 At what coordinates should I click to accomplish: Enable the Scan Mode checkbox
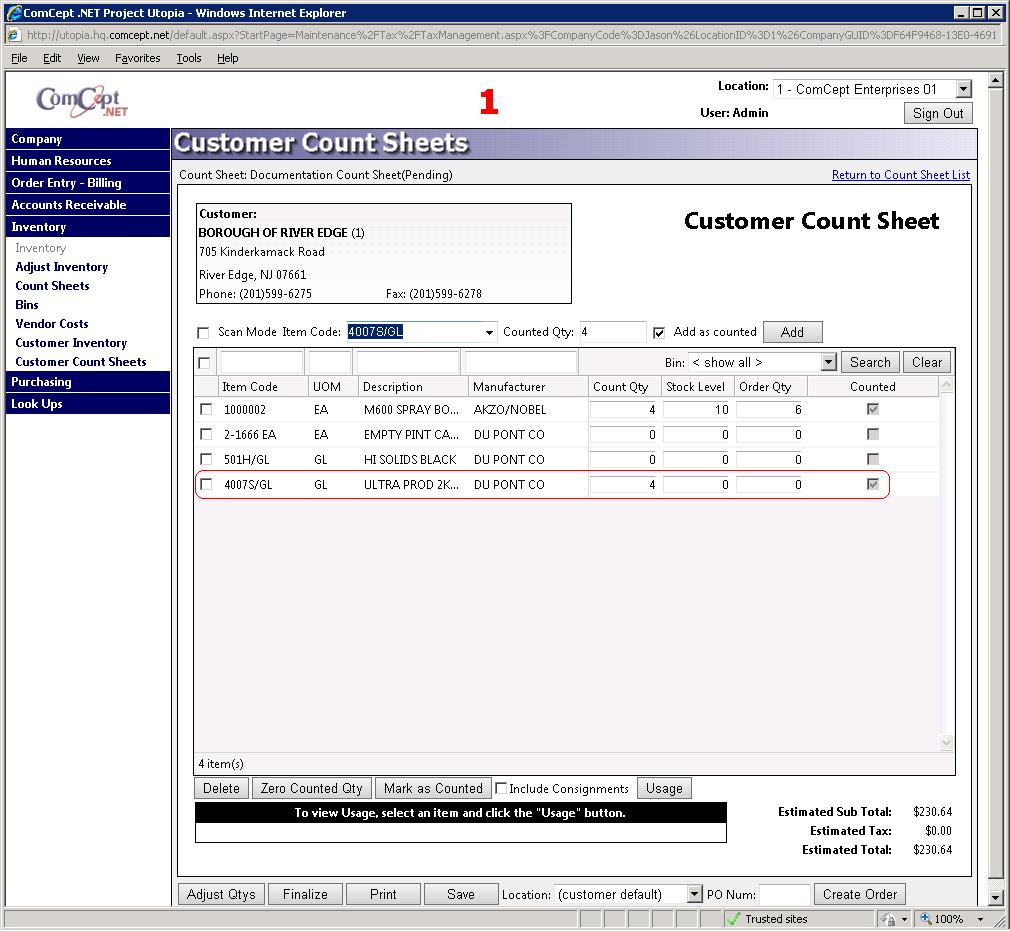click(x=203, y=333)
